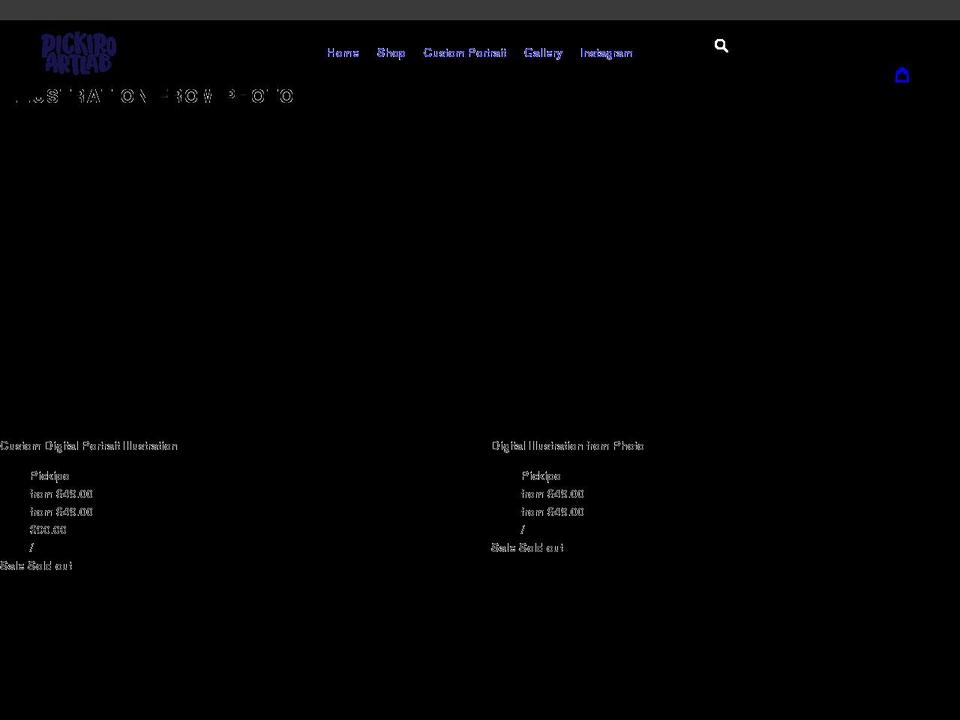Open the Digital Illustration from Photo product
The width and height of the screenshot is (960, 720).
(567, 446)
